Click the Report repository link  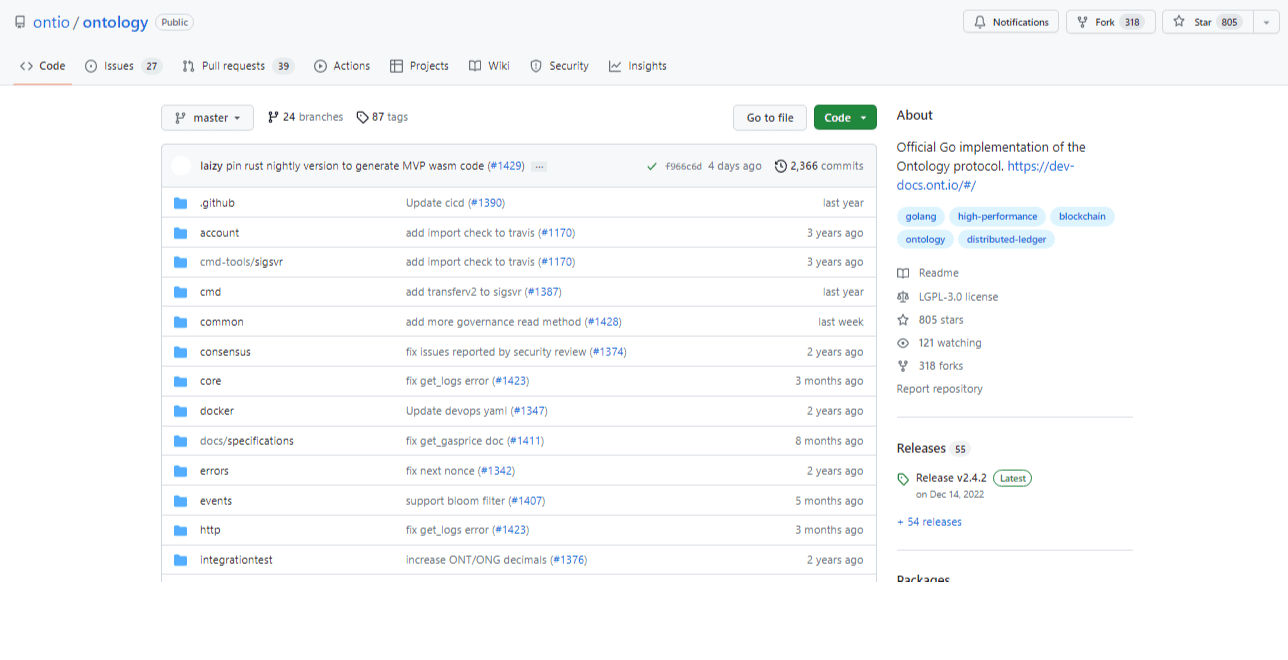click(940, 389)
